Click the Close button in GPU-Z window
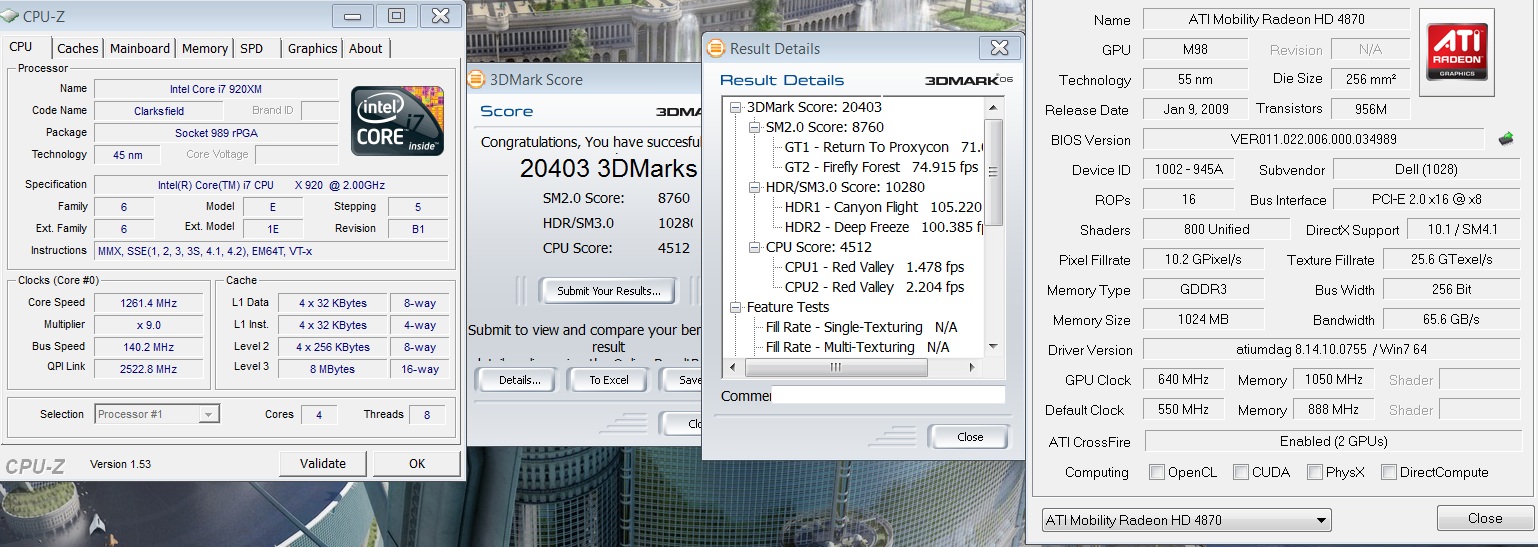Viewport: 1538px width, 547px height. click(x=1485, y=518)
